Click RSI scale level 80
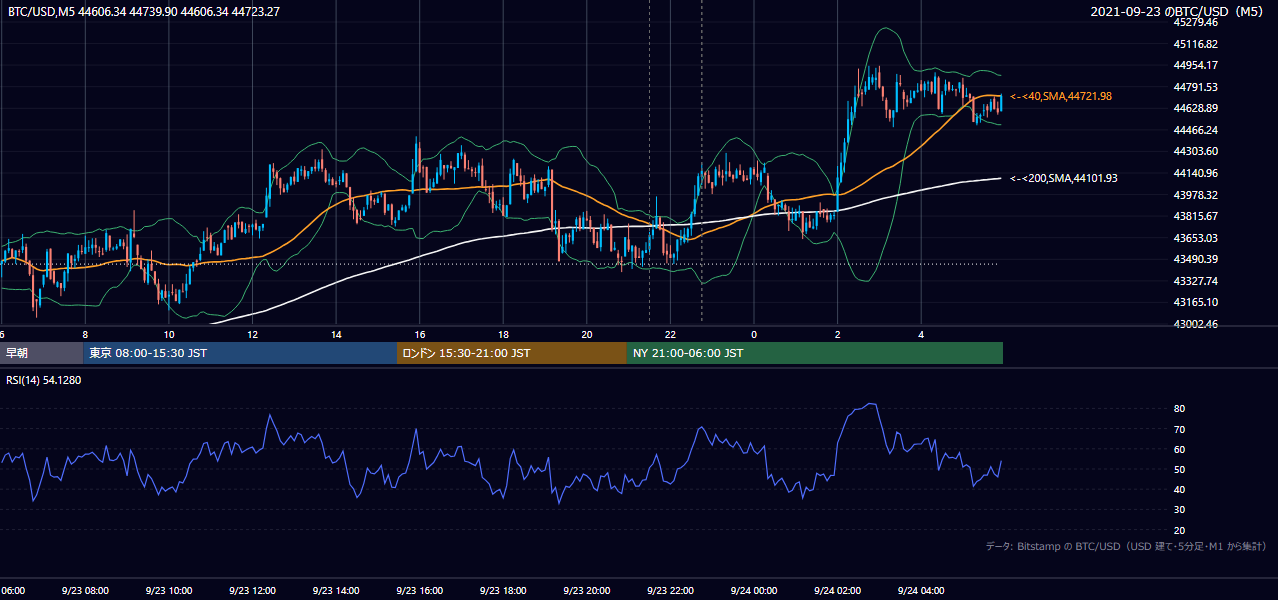 pos(1179,409)
